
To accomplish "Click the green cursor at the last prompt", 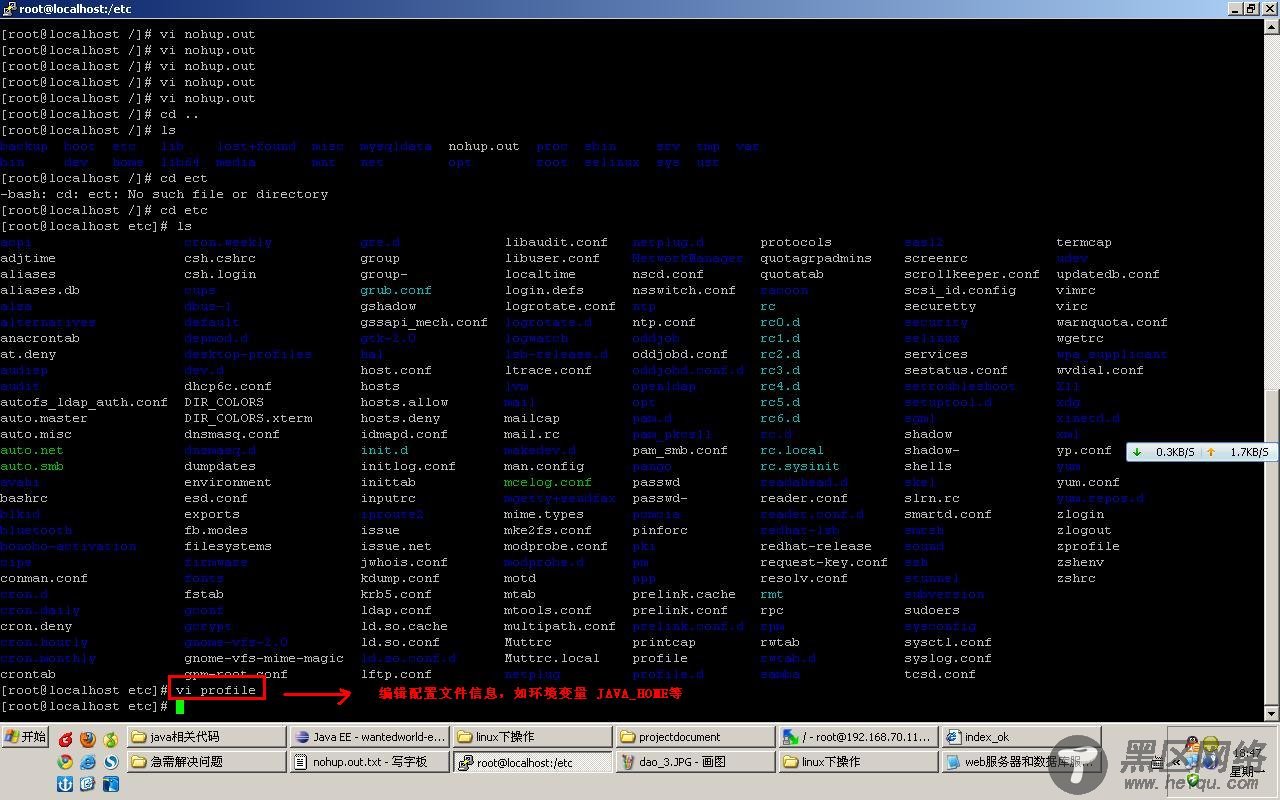I will click(180, 706).
